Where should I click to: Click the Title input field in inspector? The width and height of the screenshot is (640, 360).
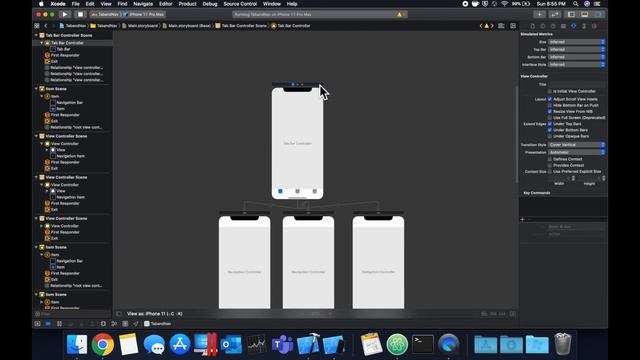click(576, 84)
